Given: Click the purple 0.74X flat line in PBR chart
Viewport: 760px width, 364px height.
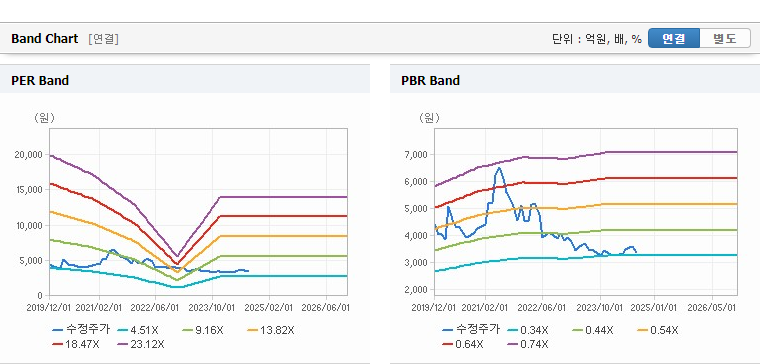Looking at the screenshot, I should coord(671,152).
